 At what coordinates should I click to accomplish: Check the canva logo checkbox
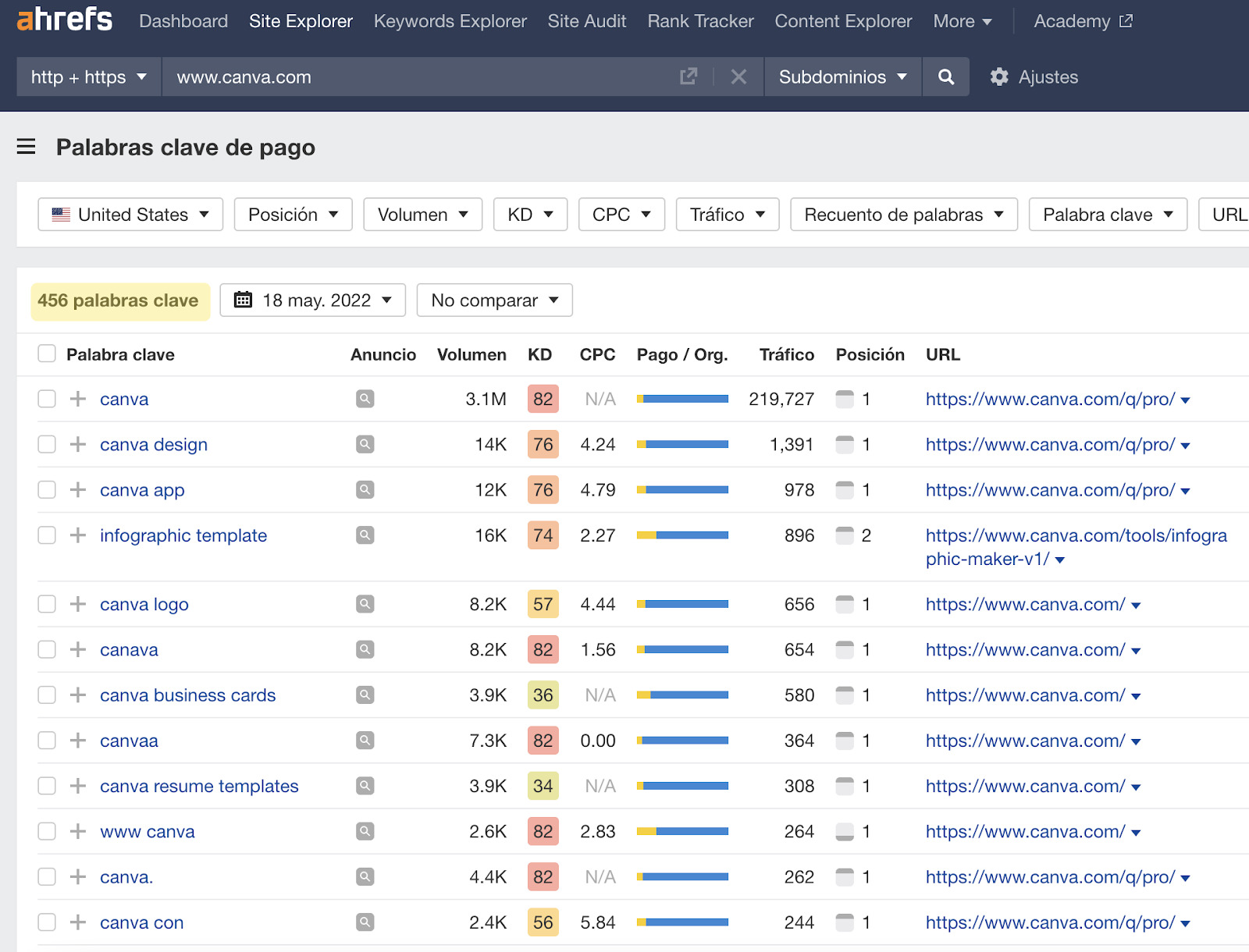(x=47, y=604)
